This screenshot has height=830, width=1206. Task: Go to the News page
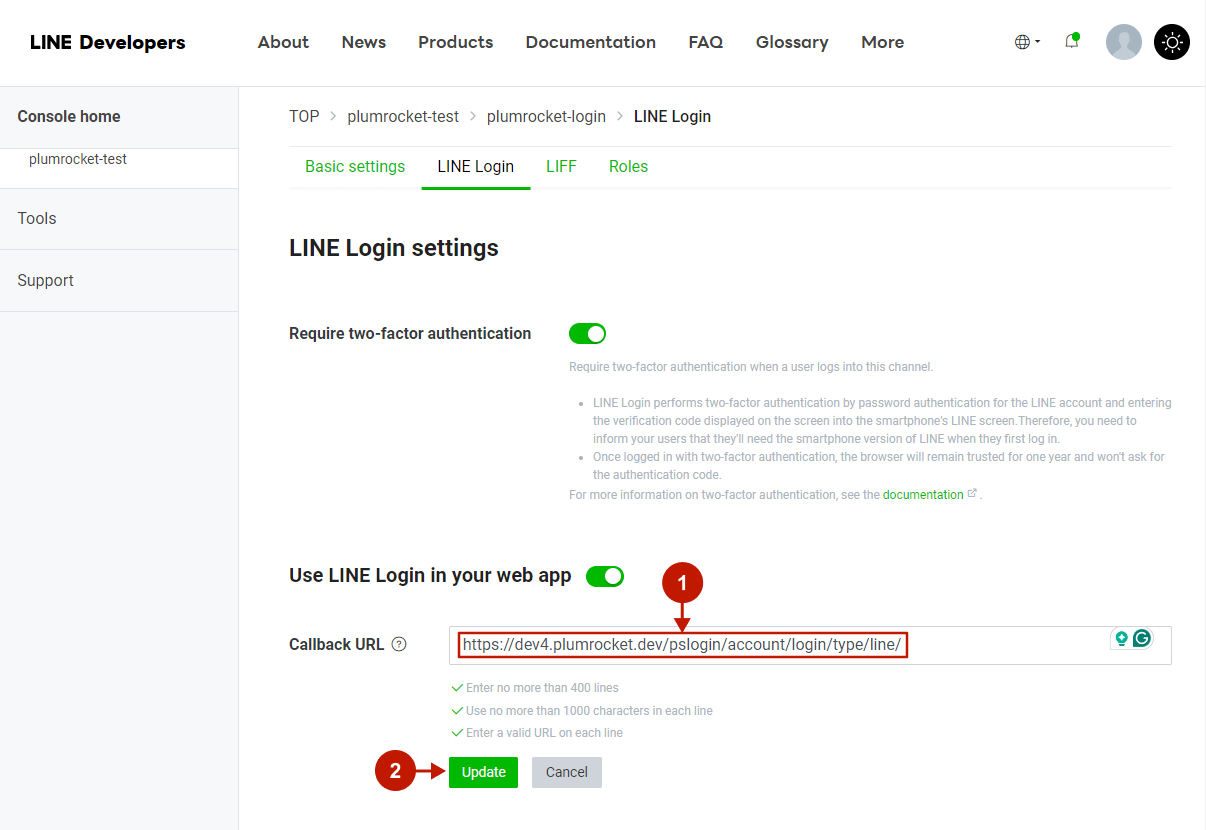[364, 42]
